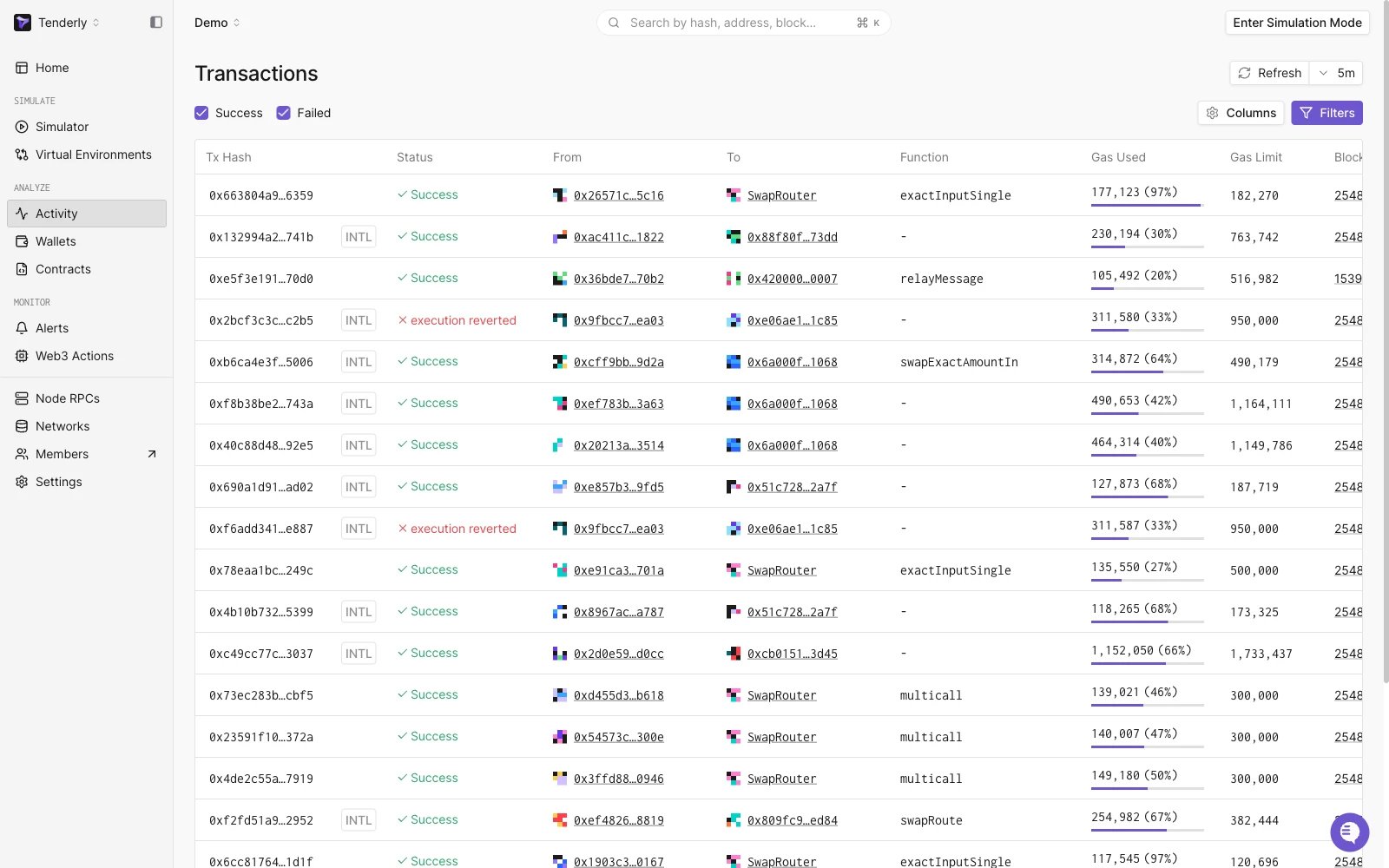Open address 0x88f80f…73dd
The image size is (1389, 868).
click(793, 237)
